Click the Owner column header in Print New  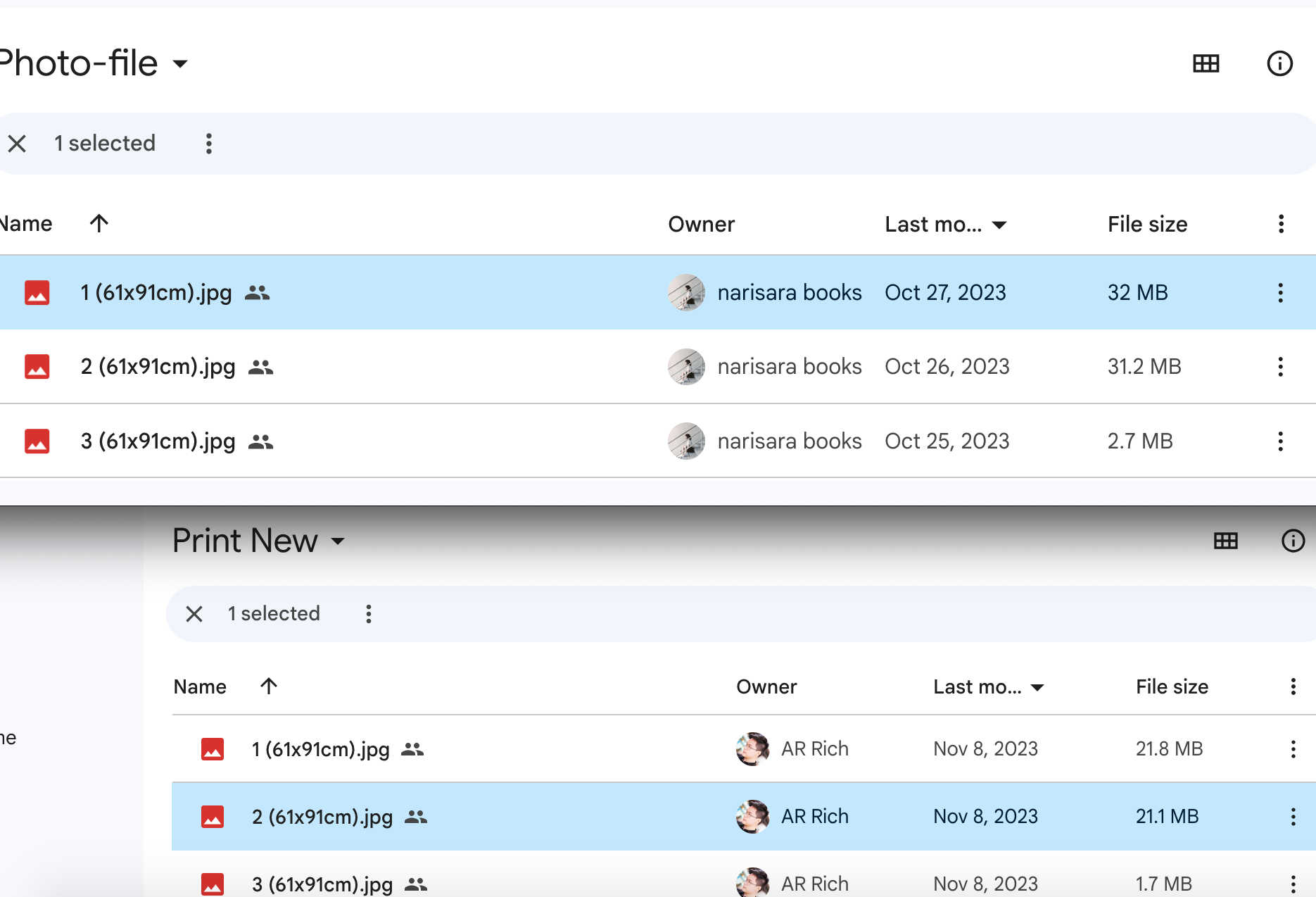click(766, 687)
